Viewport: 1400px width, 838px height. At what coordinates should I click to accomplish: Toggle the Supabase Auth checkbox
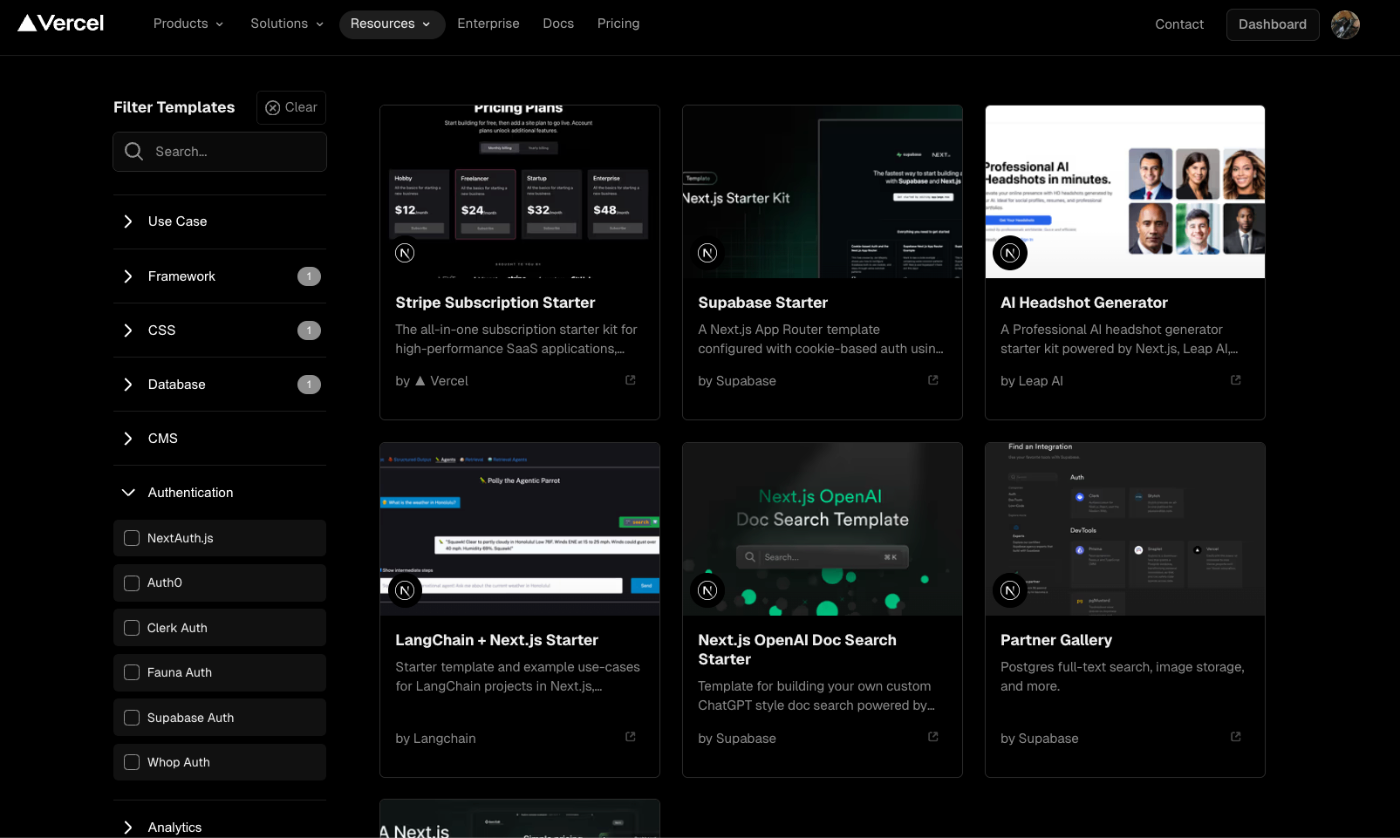132,717
